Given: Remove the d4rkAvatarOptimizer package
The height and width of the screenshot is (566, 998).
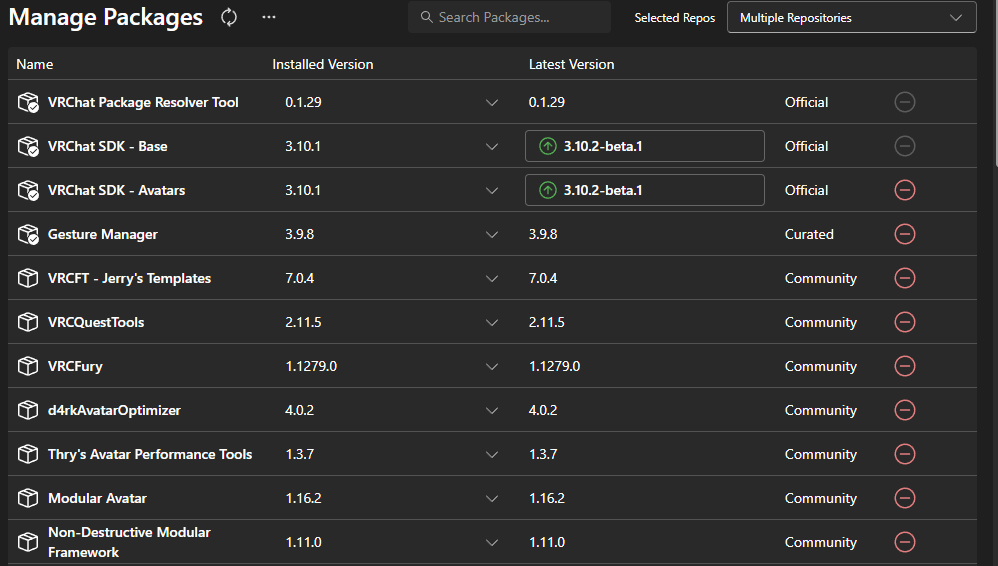Looking at the screenshot, I should coord(904,409).
